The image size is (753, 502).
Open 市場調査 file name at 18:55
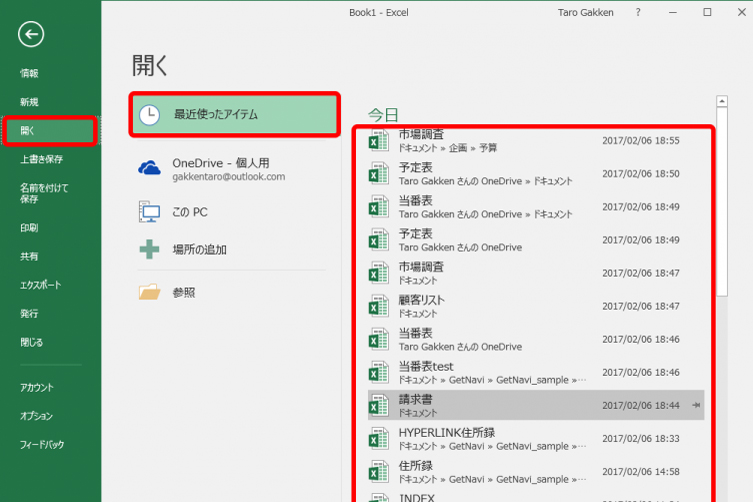click(421, 135)
